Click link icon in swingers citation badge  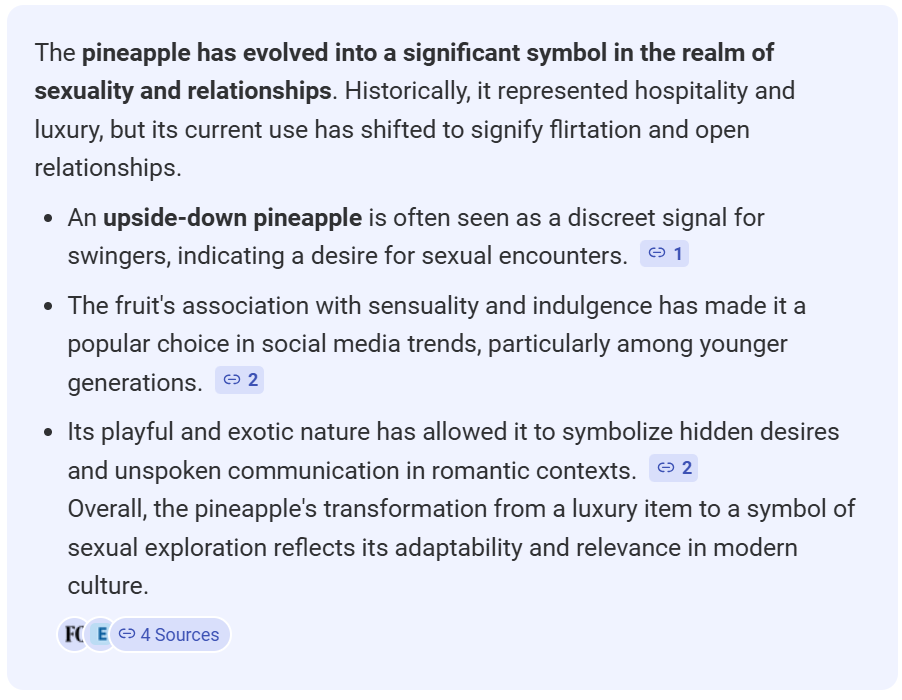657,254
